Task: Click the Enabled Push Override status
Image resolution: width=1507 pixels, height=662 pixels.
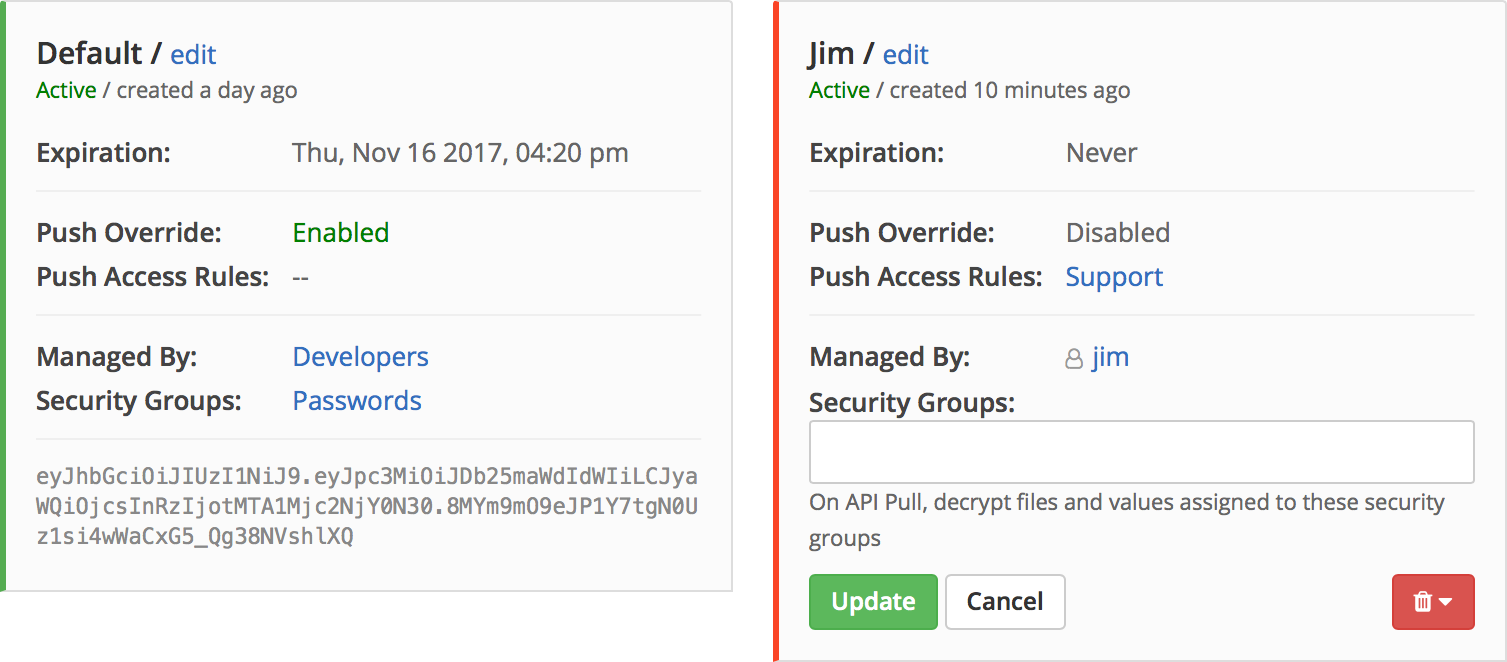Action: 341,233
